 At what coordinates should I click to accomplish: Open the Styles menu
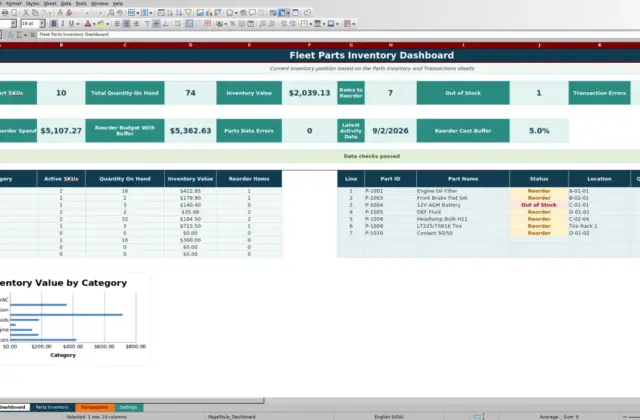click(33, 3)
